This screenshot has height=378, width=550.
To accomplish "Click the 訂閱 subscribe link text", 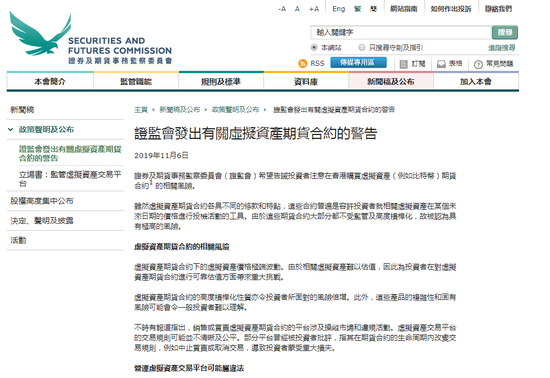I will pyautogui.click(x=418, y=64).
